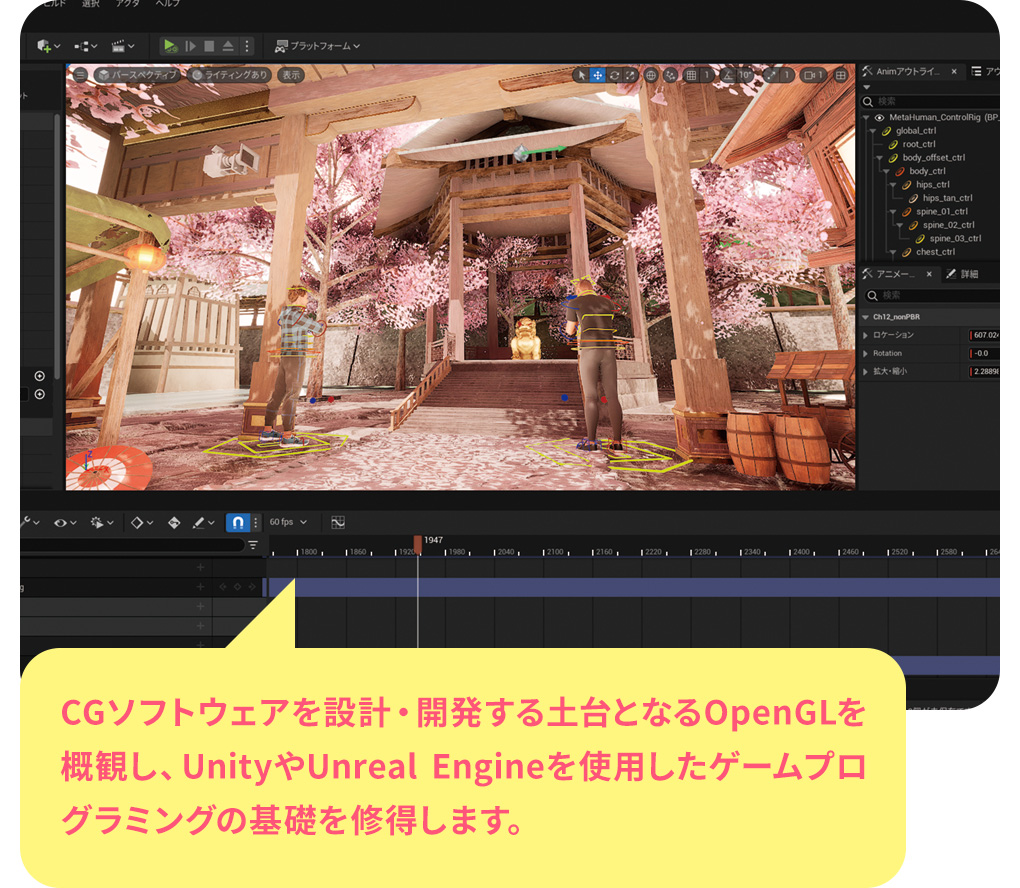Click the パースペクティブ viewport button

pyautogui.click(x=139, y=75)
